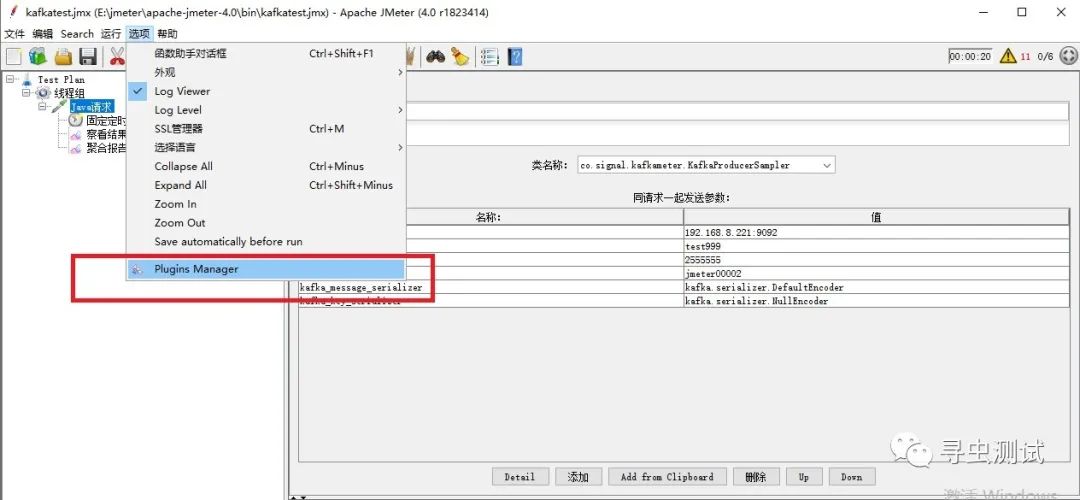This screenshot has height=500, width=1080.
Task: Click the Open file folder icon
Action: pyautogui.click(x=63, y=56)
